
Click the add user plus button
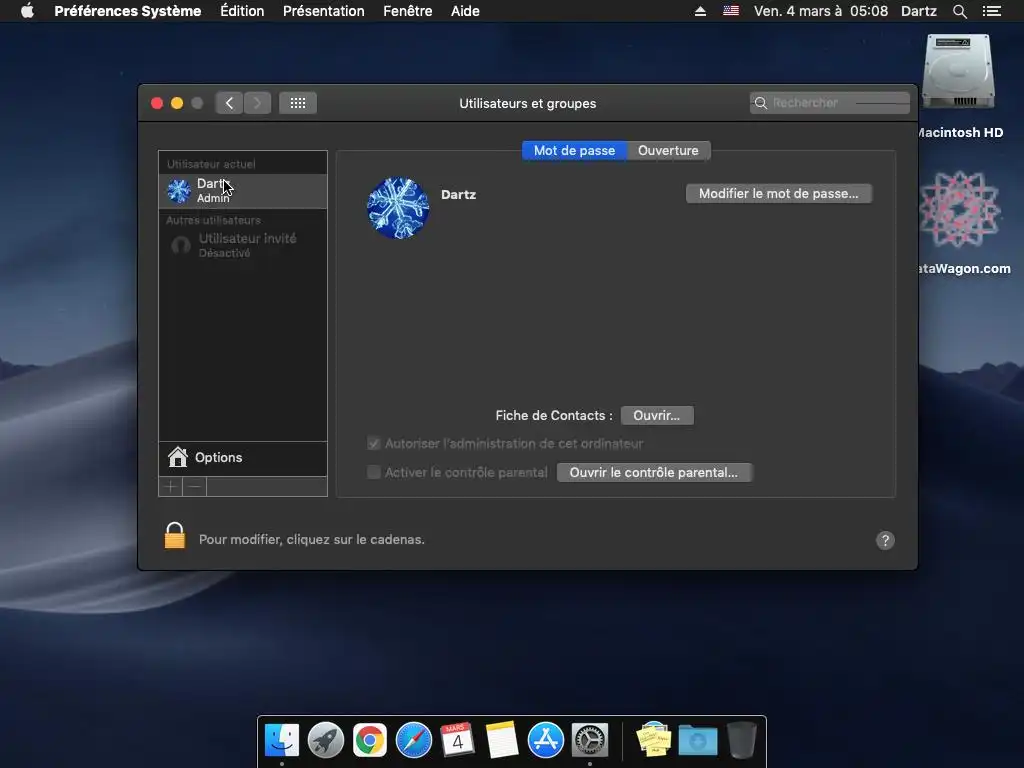click(x=171, y=487)
